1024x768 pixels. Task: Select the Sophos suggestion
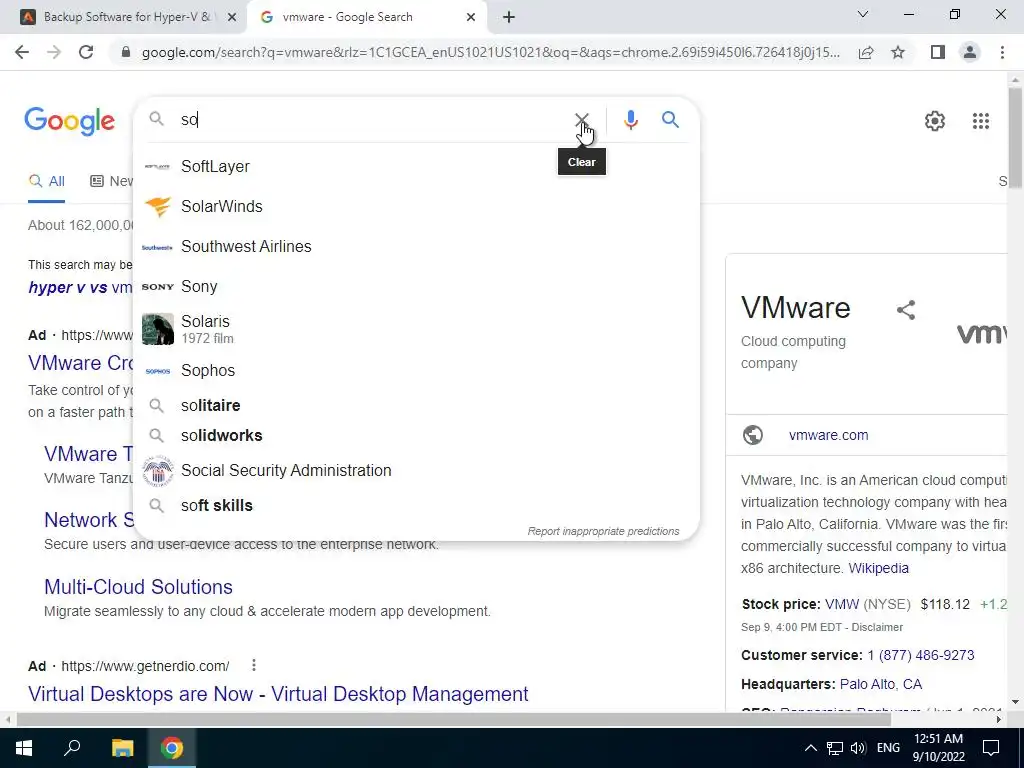pos(416,370)
